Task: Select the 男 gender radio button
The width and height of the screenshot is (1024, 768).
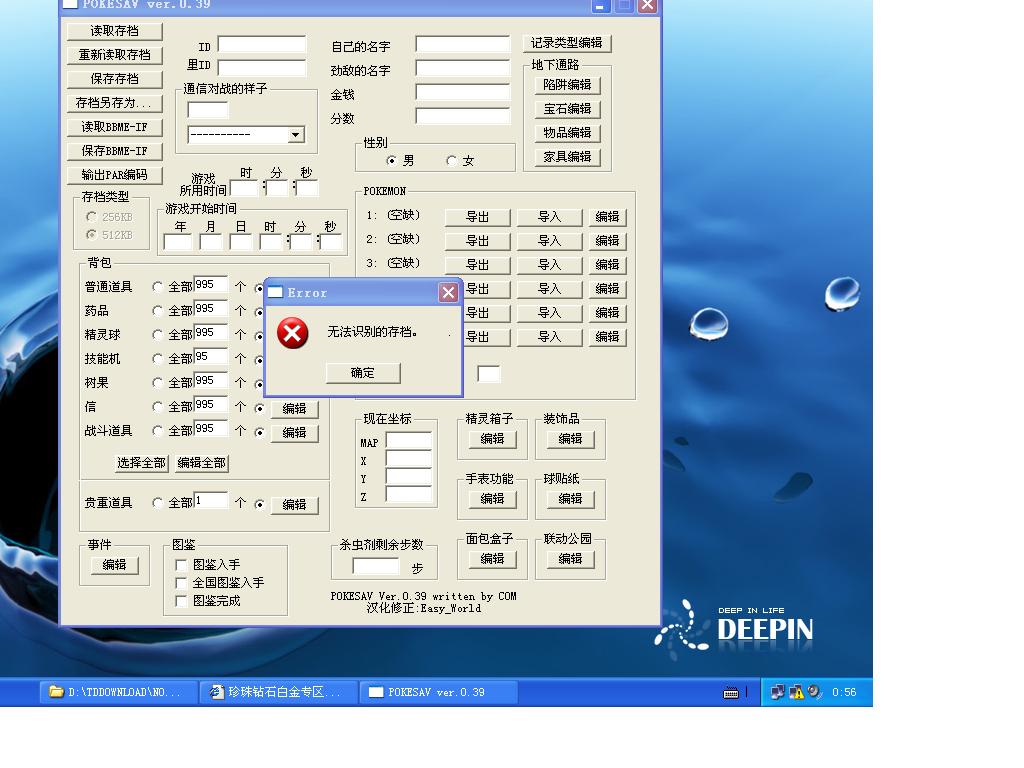Action: 392,161
